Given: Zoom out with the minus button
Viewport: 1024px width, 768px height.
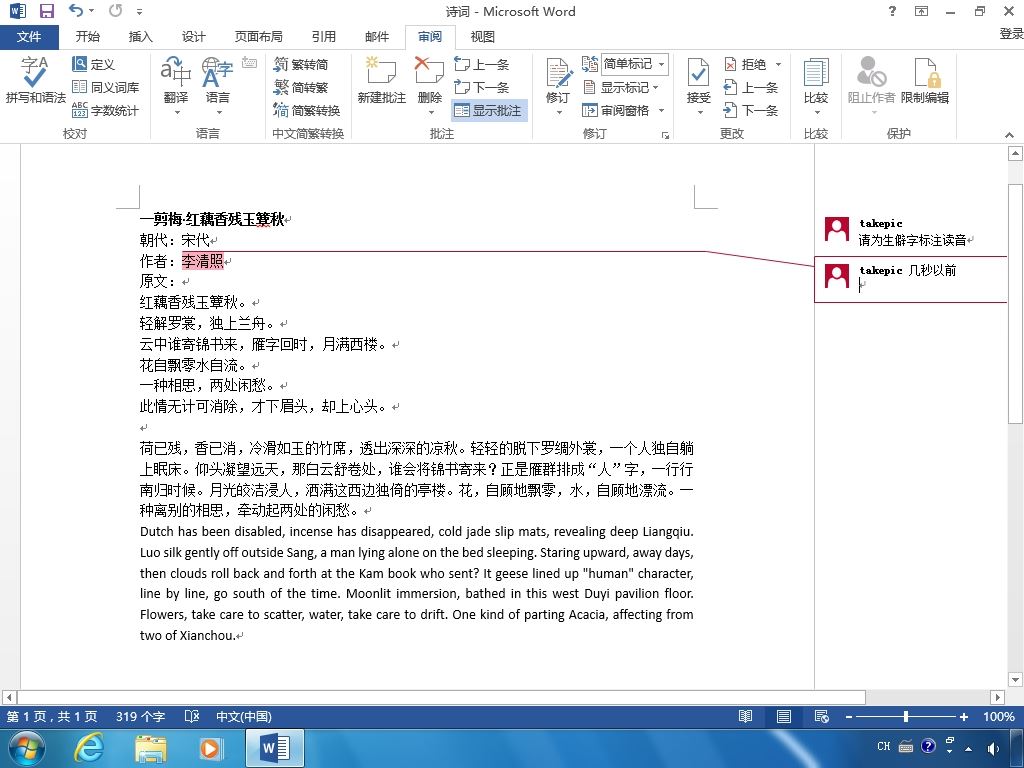Looking at the screenshot, I should (x=849, y=716).
